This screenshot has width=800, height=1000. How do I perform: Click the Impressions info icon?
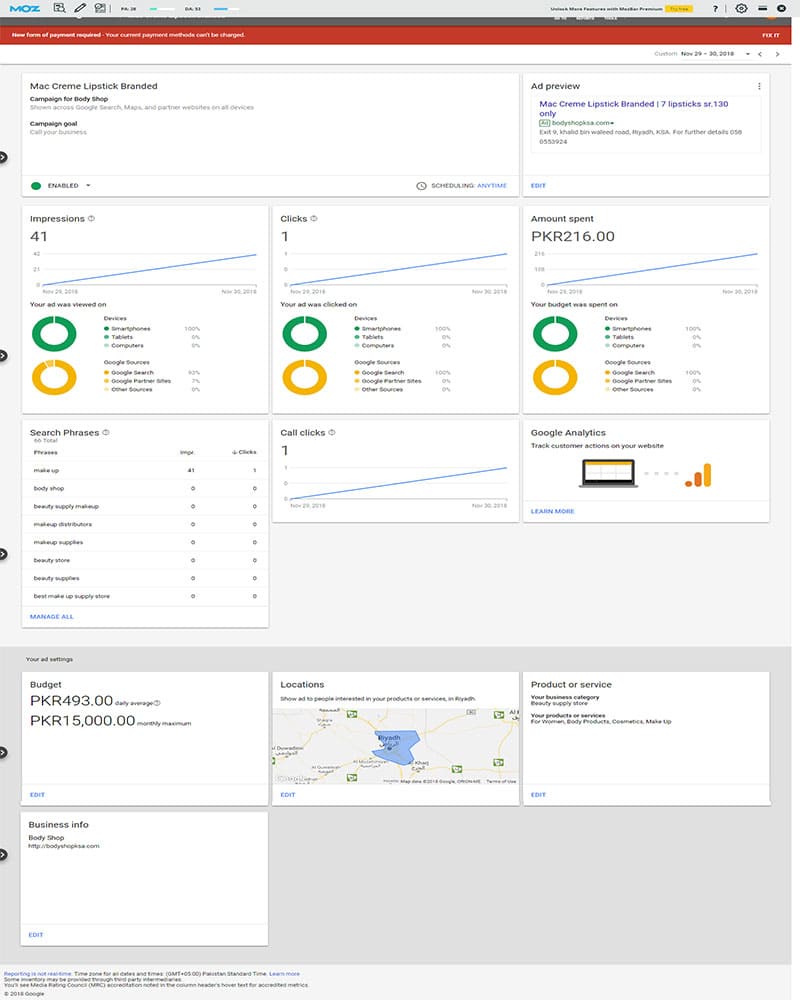(x=91, y=218)
